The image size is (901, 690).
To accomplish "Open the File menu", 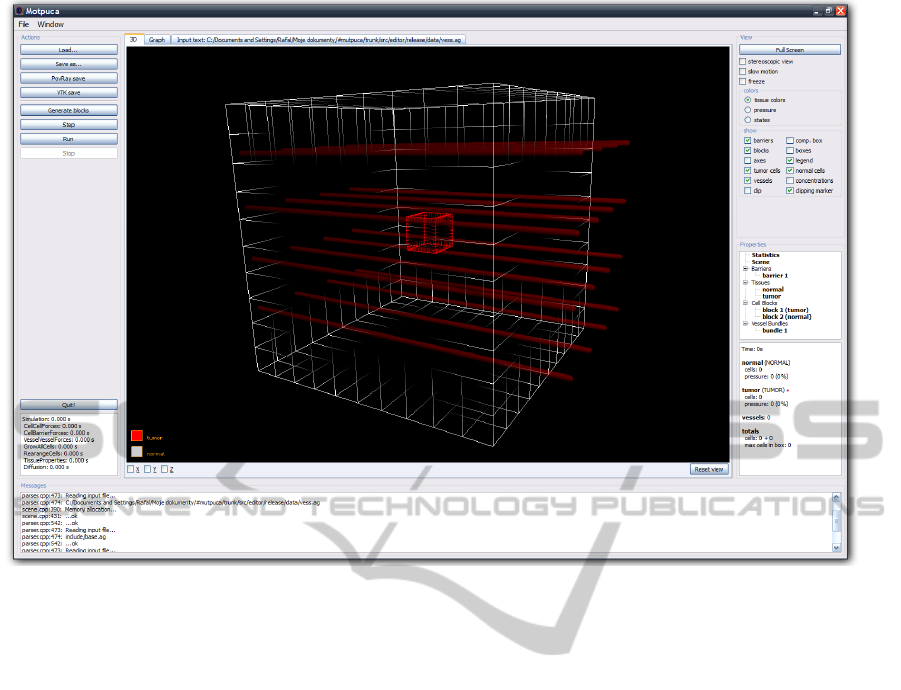I will pos(23,23).
